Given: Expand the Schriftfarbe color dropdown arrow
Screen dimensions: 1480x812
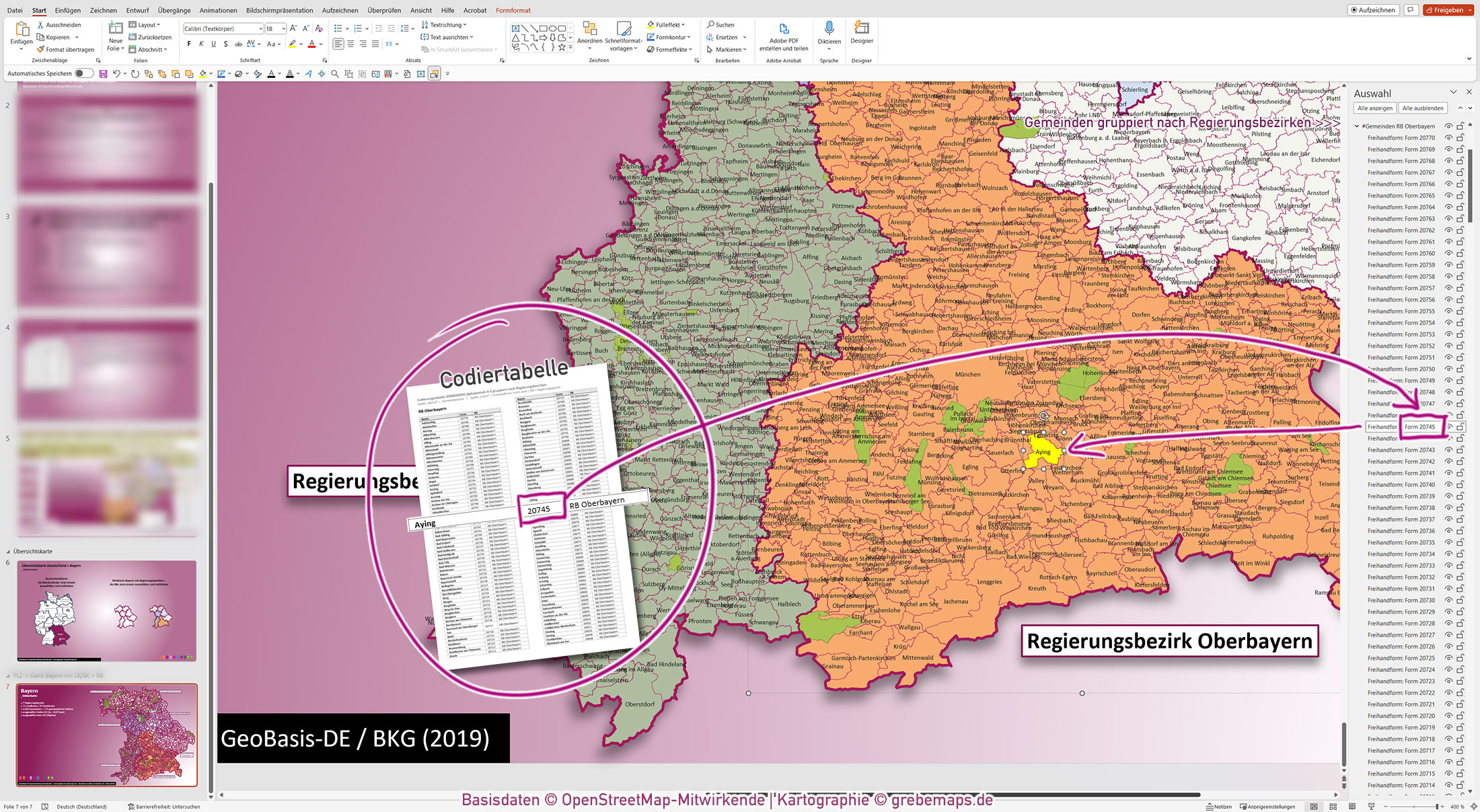Looking at the screenshot, I should point(321,43).
